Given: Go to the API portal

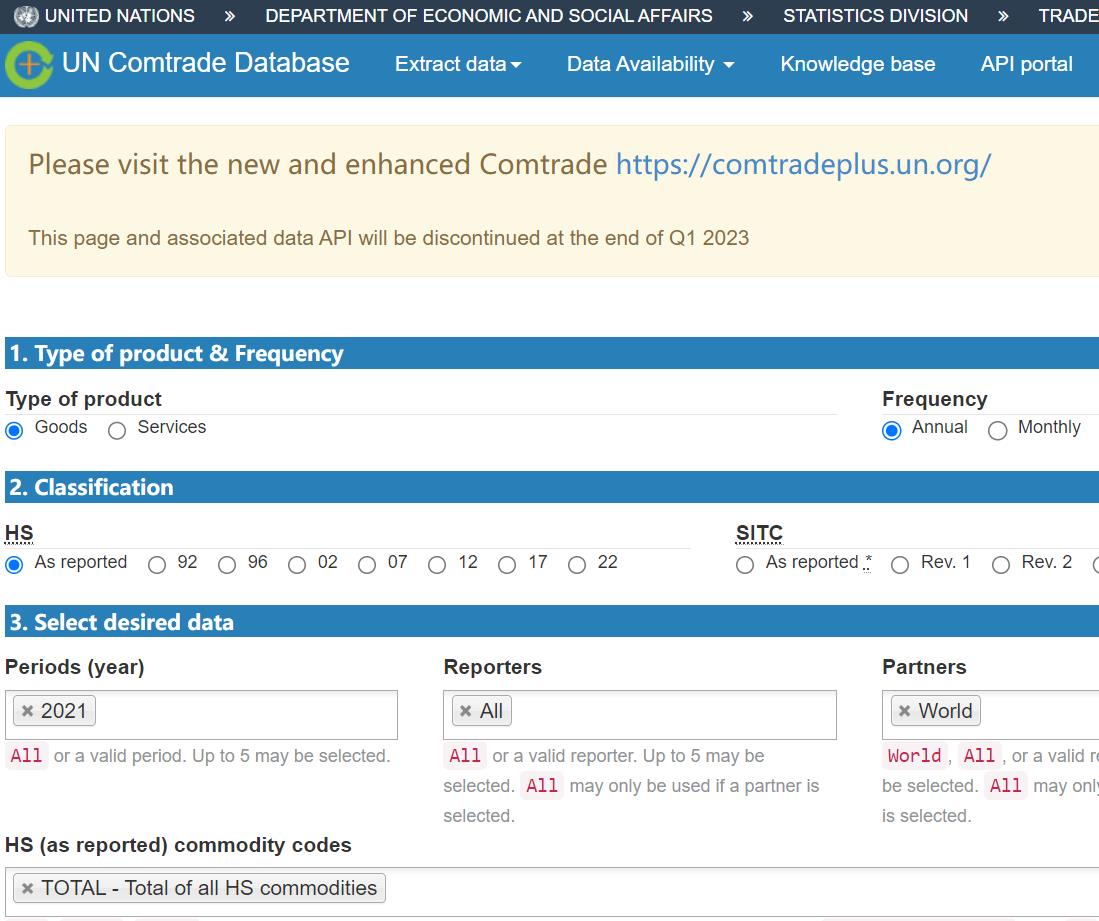Looking at the screenshot, I should 1026,64.
